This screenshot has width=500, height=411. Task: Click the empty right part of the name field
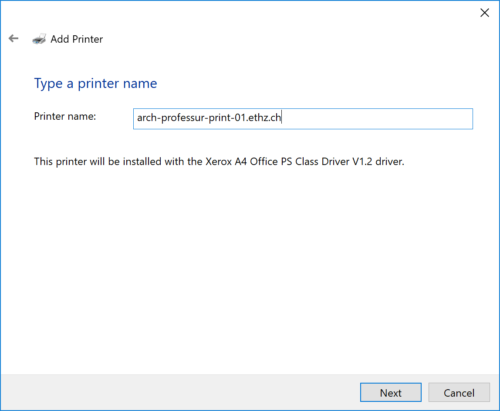(x=377, y=119)
